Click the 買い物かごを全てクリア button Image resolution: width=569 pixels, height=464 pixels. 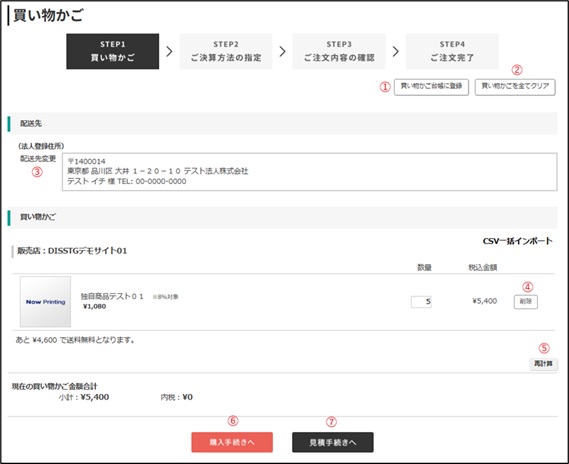(x=515, y=87)
